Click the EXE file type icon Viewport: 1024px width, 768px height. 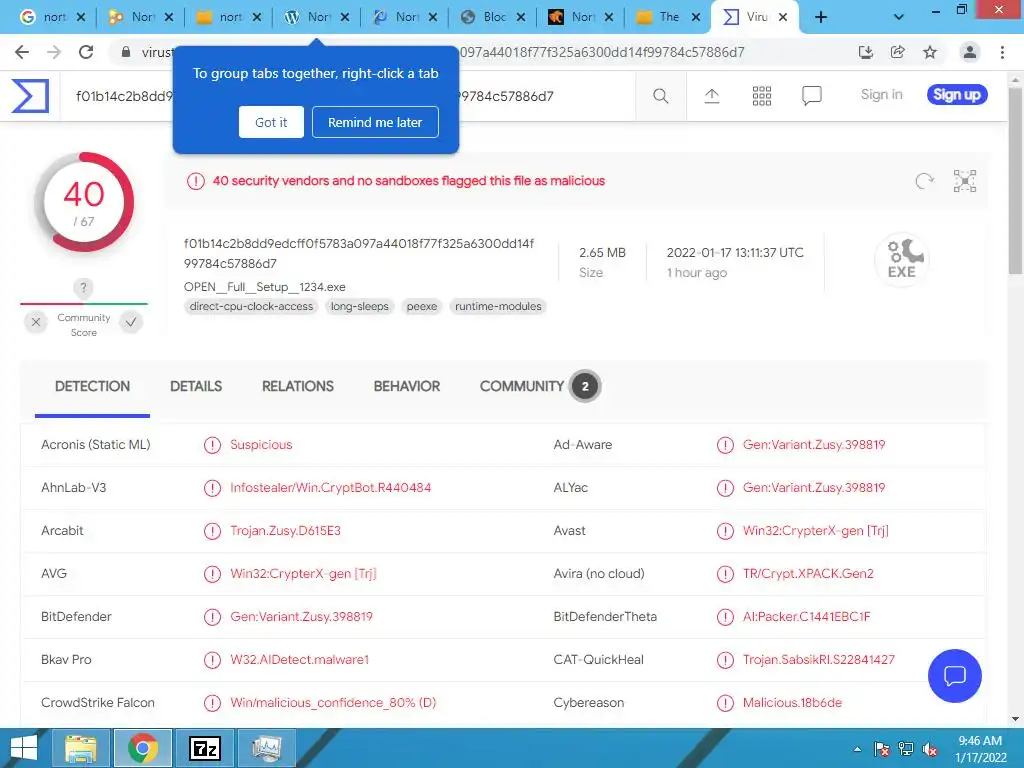coord(902,260)
